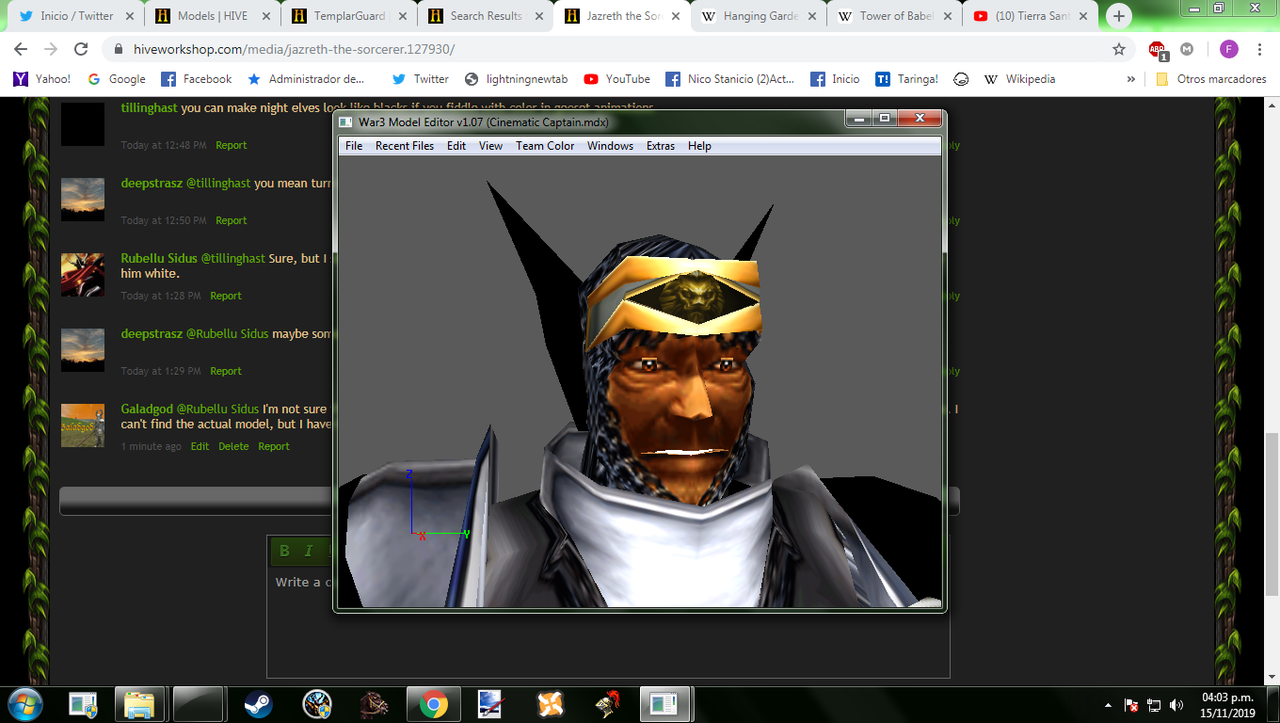Report deepstrasz's 12:50 PM comment

point(231,220)
